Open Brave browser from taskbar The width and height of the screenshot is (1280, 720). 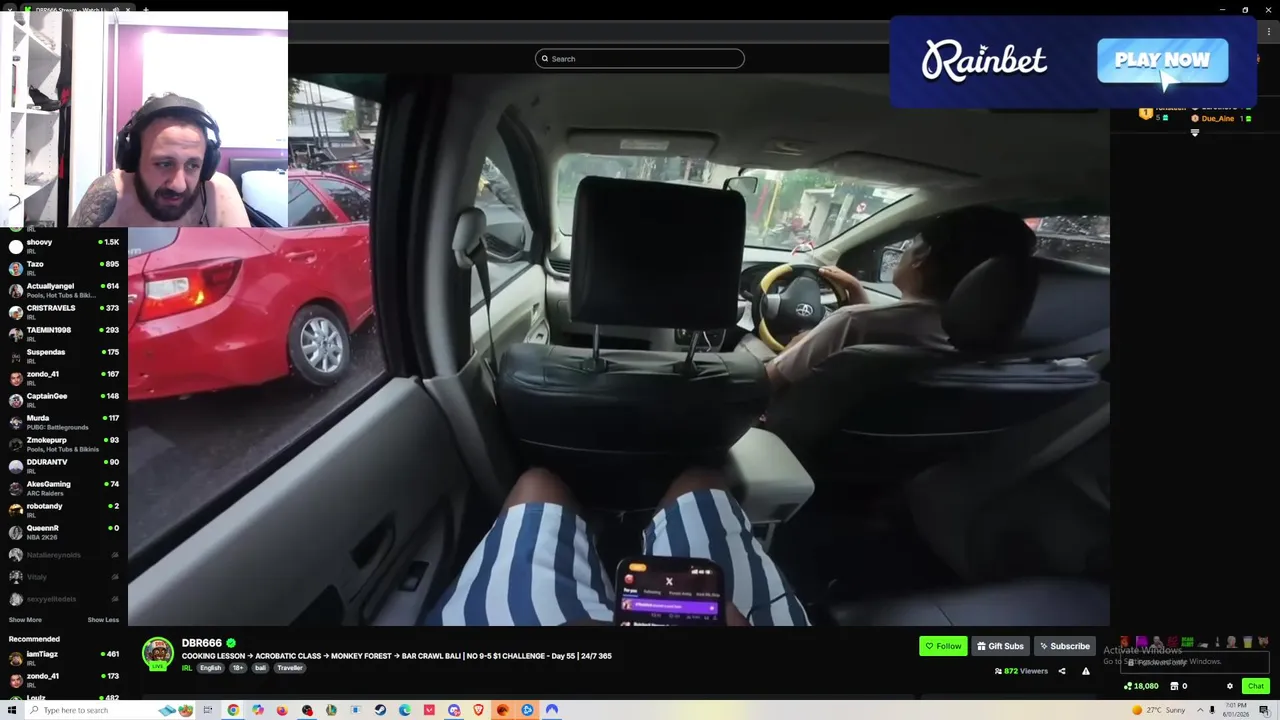478,710
